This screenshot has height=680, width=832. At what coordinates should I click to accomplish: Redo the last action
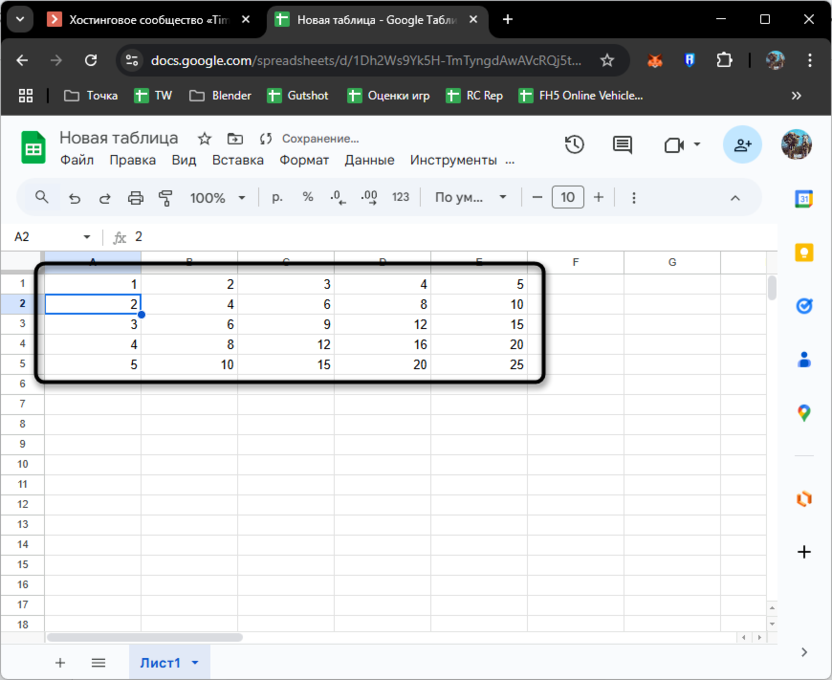[105, 198]
